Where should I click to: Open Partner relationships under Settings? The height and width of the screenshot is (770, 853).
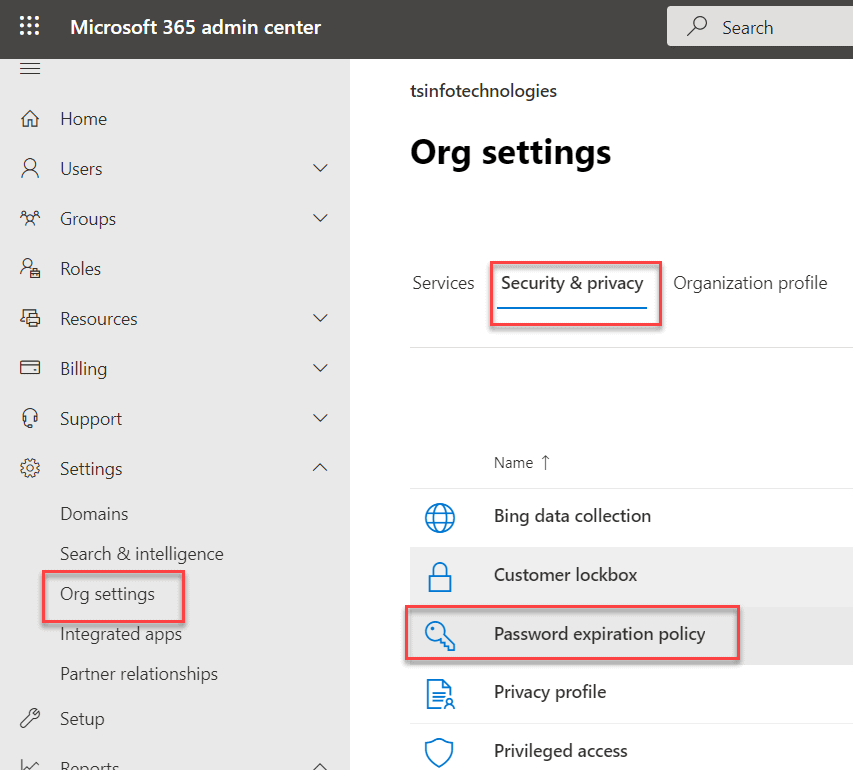139,674
